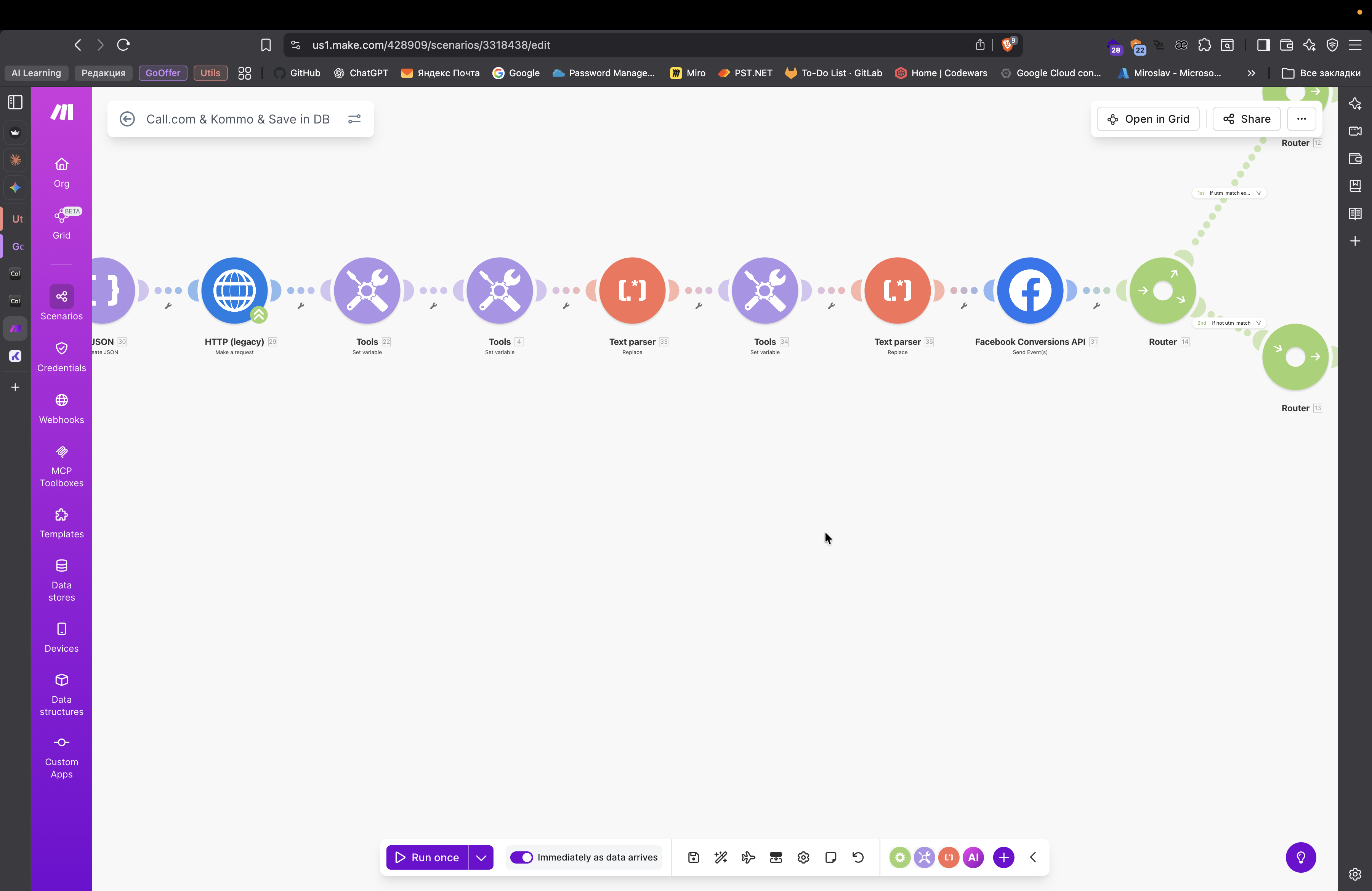
Task: Toggle the filter on the If not utm_match route
Action: click(1259, 323)
